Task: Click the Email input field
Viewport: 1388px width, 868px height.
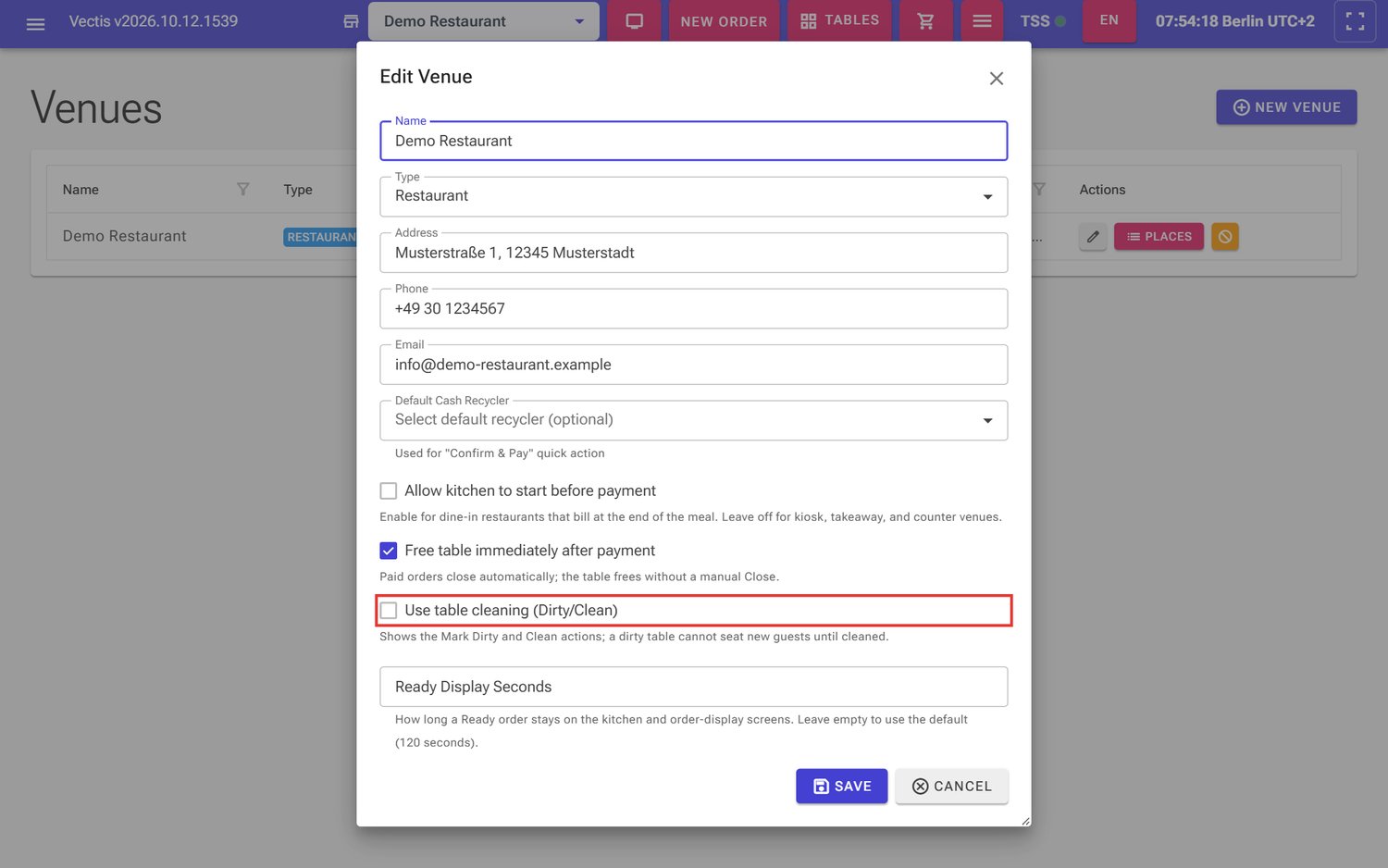Action: 694,365
